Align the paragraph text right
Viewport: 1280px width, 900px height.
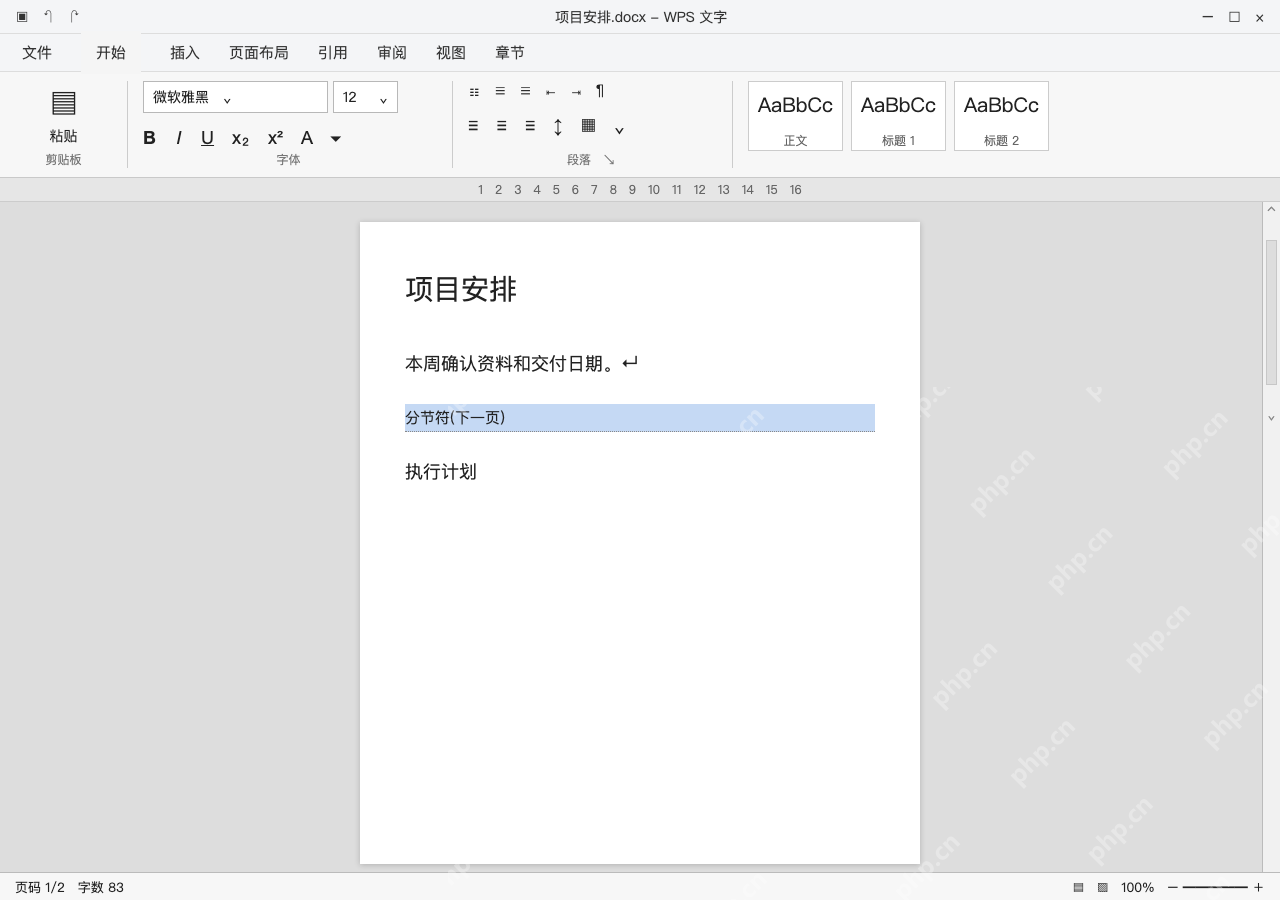click(530, 126)
